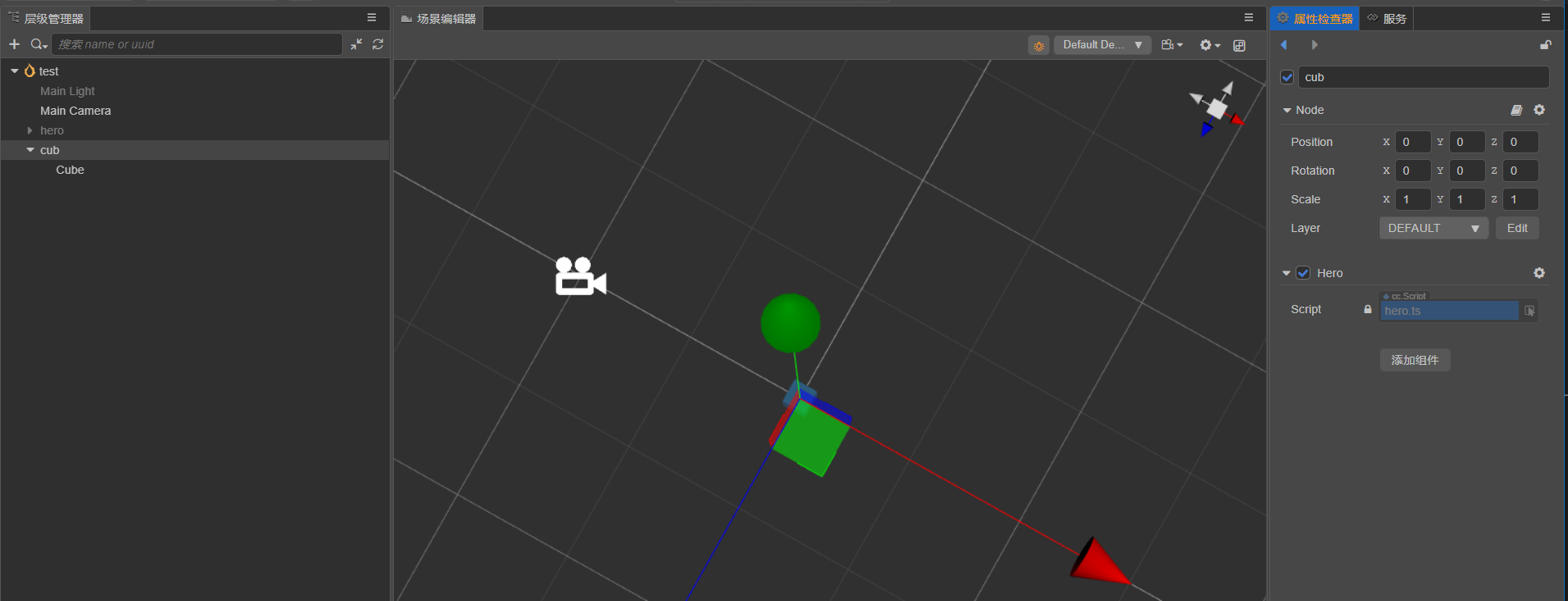The width and height of the screenshot is (1568, 601).
Task: Open the scene camera options icon
Action: (x=1172, y=45)
